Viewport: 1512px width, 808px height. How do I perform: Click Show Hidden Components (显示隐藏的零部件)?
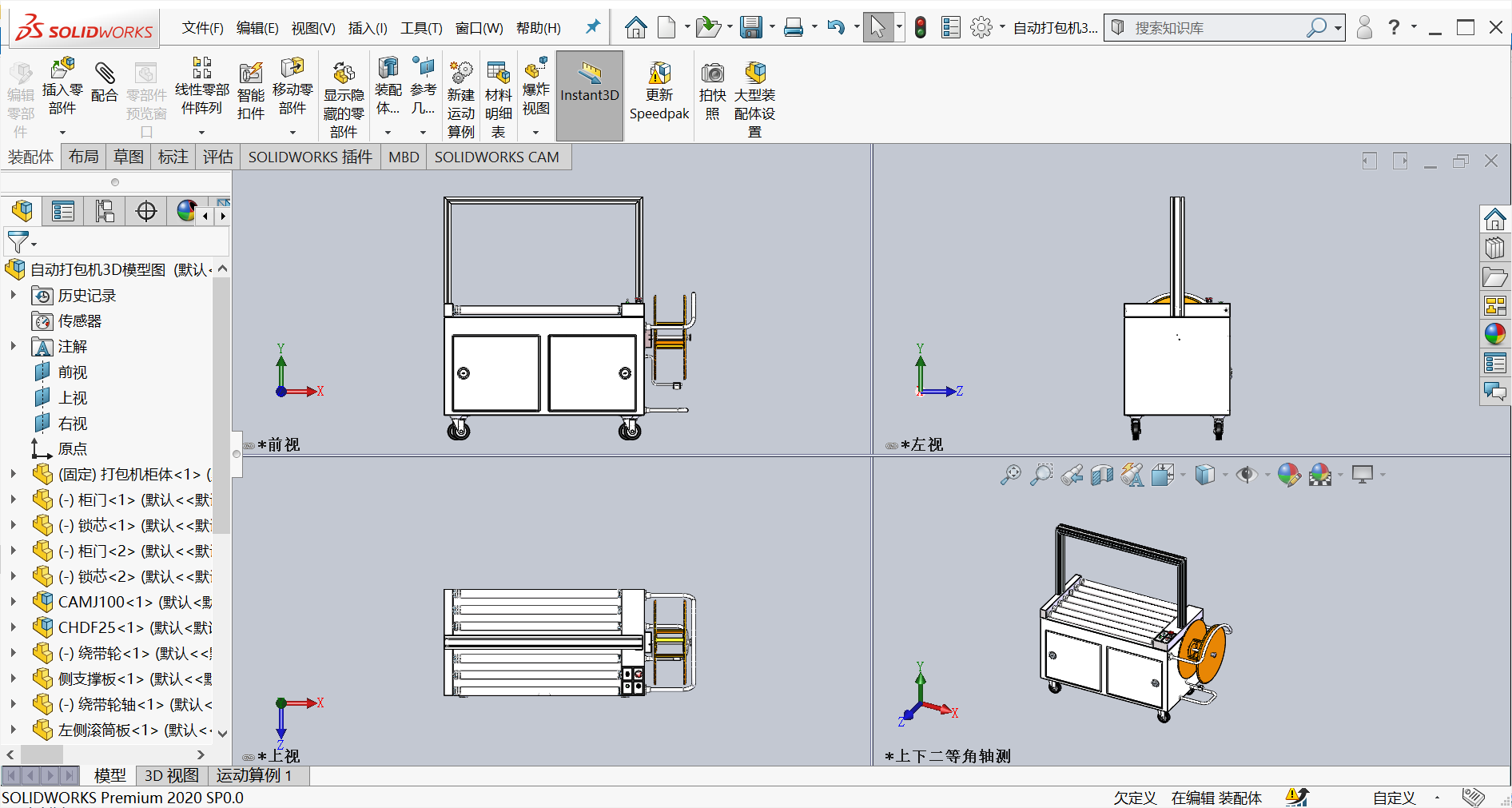coord(344,74)
